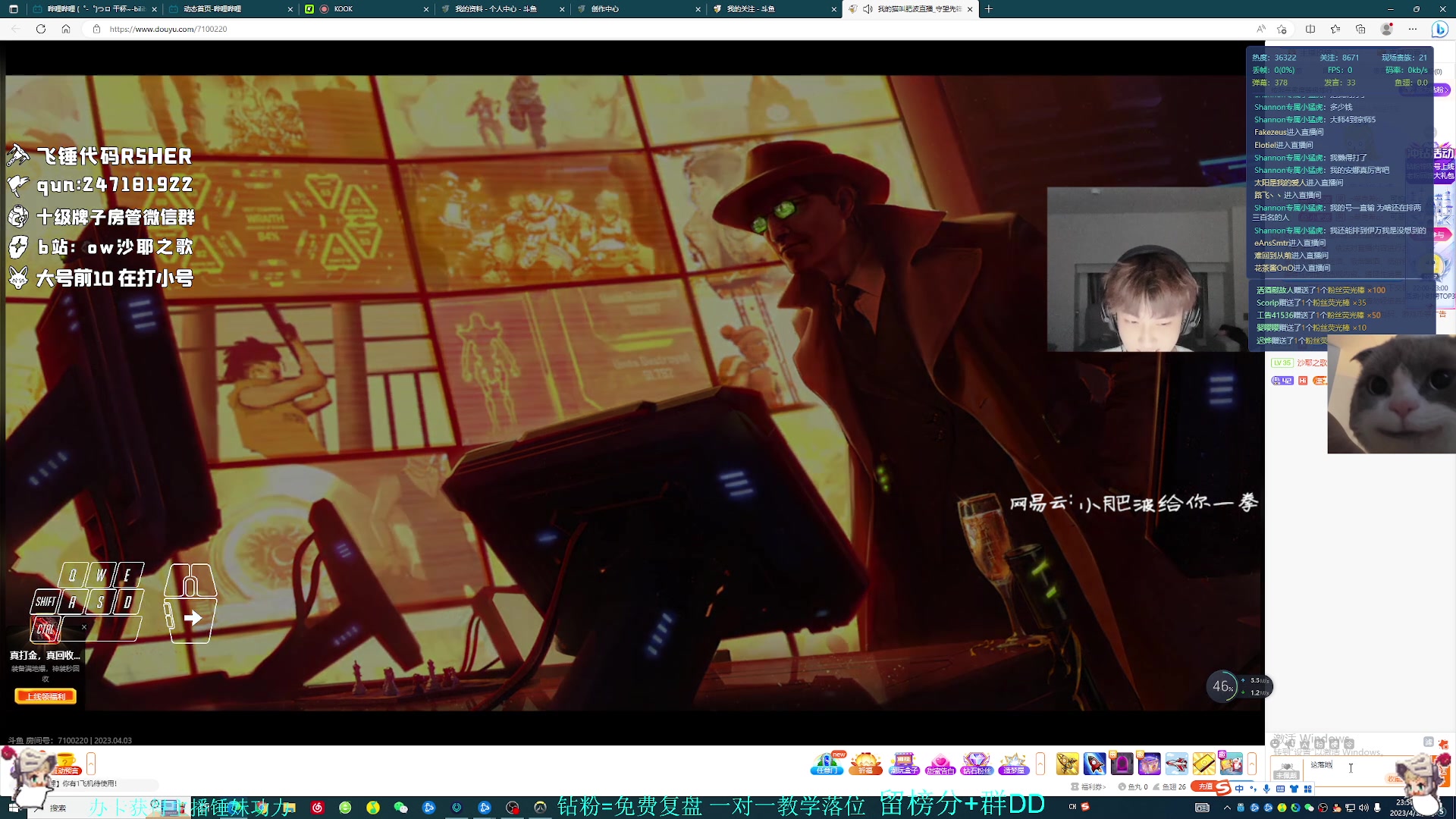Select the gold card gift
The image size is (1456, 819).
pos(1203,764)
